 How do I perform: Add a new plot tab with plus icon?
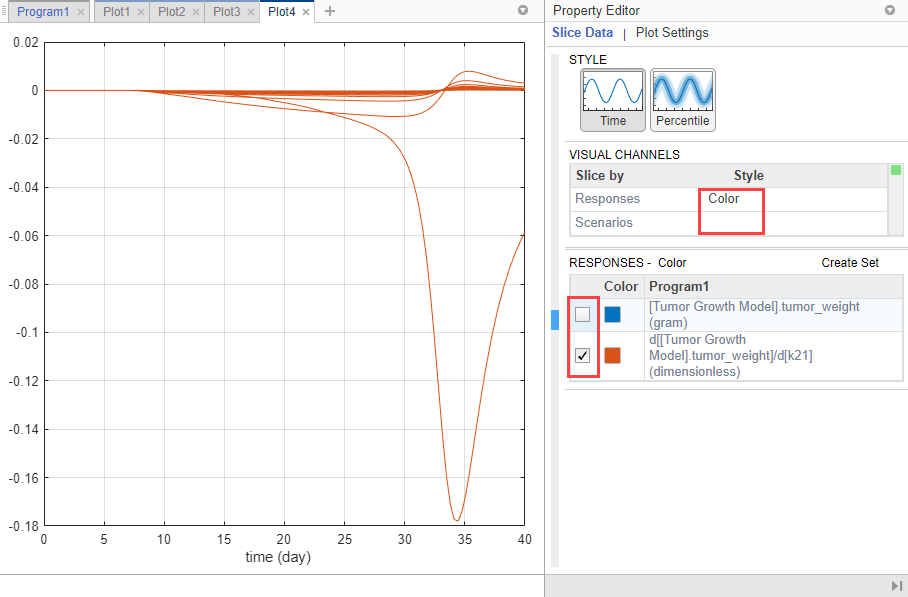(329, 11)
